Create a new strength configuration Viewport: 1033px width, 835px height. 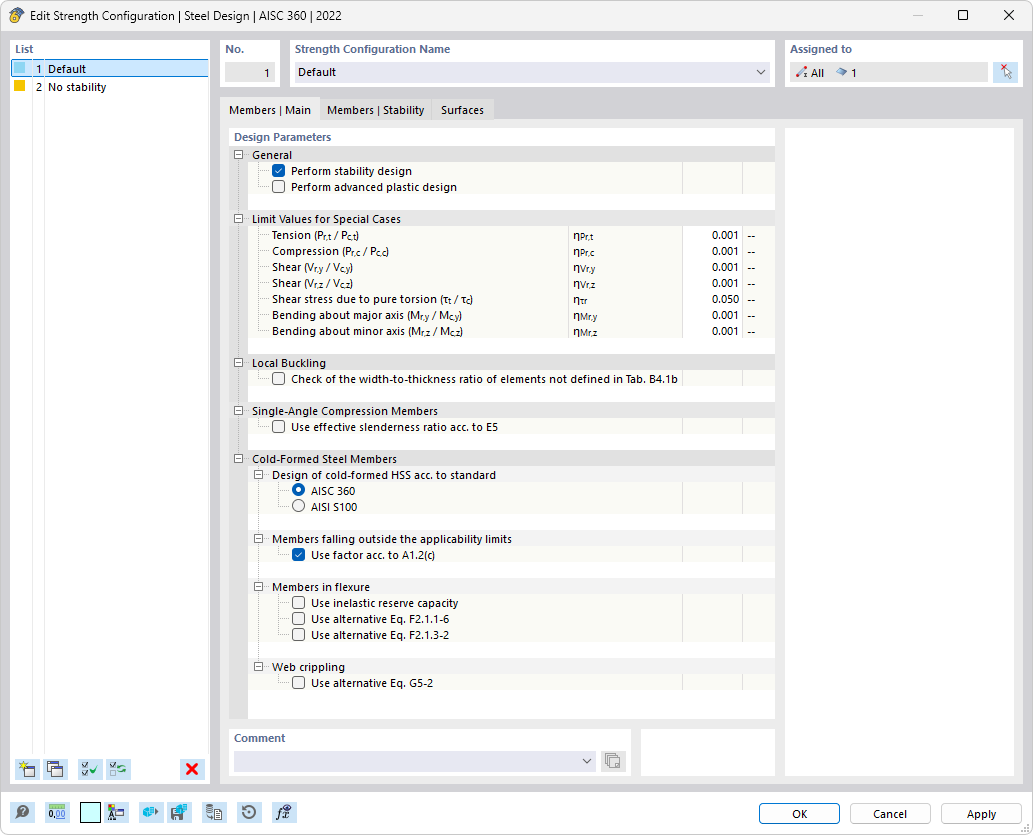click(25, 769)
